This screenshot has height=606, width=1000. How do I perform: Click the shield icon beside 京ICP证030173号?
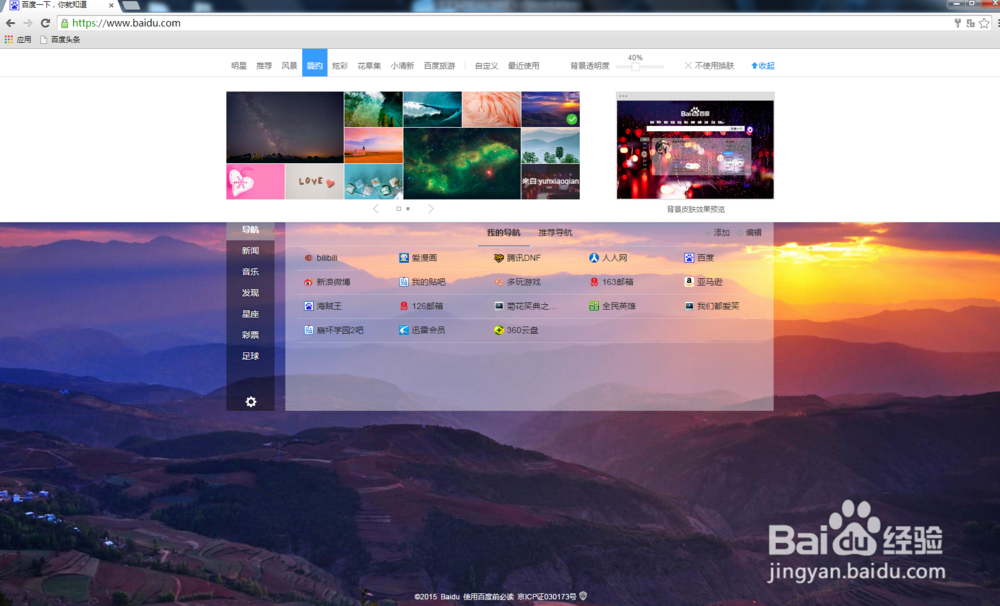[x=583, y=596]
